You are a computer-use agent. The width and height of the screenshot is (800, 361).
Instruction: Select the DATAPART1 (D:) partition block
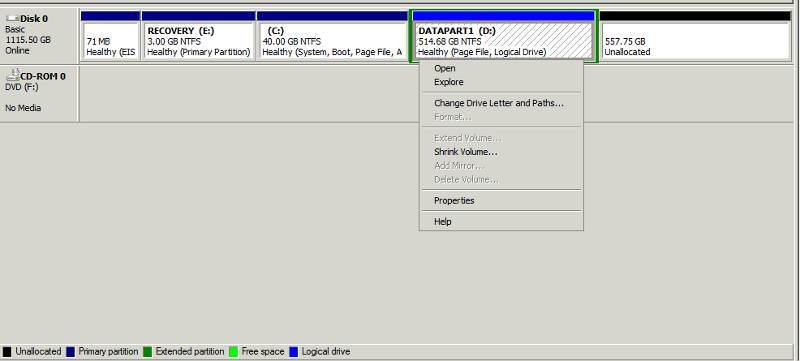(504, 41)
